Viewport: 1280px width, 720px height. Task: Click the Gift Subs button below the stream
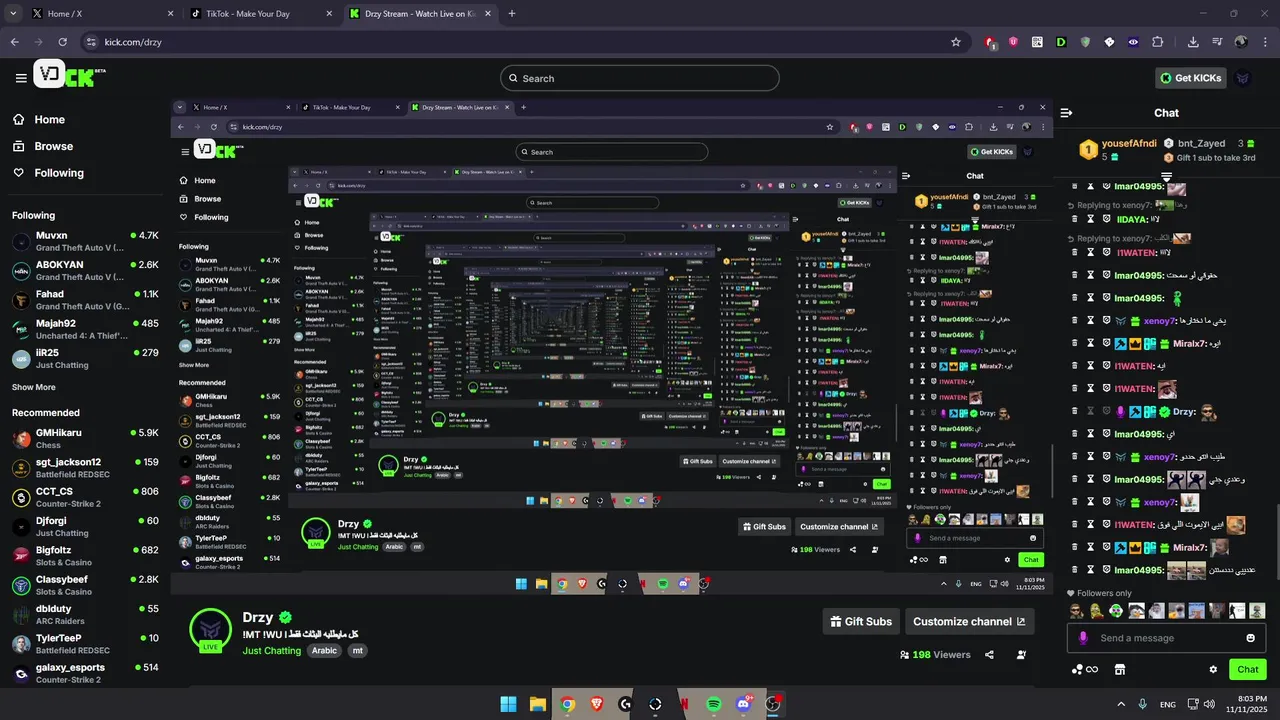click(x=861, y=621)
